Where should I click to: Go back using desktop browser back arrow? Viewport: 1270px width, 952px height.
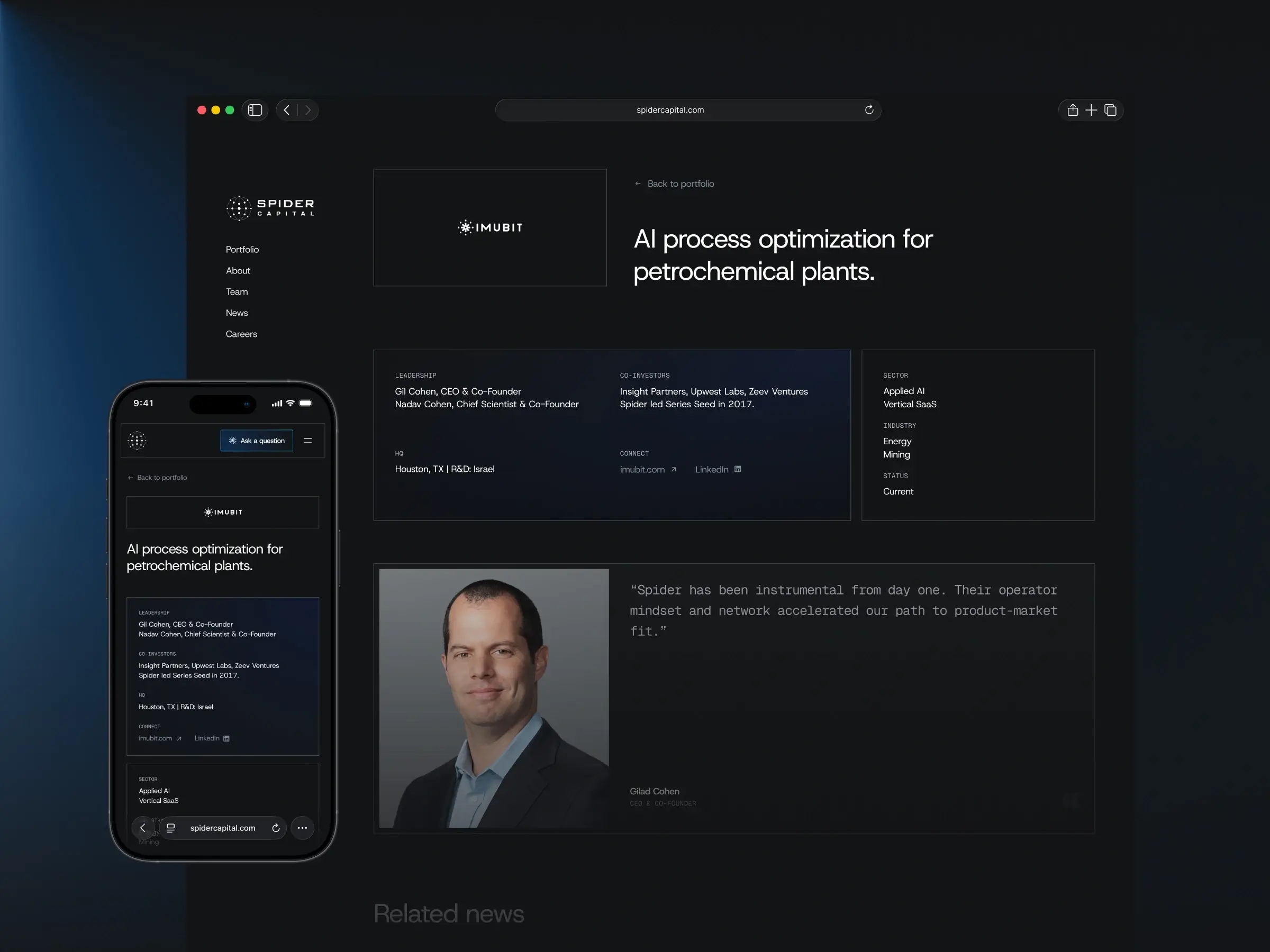[x=286, y=110]
